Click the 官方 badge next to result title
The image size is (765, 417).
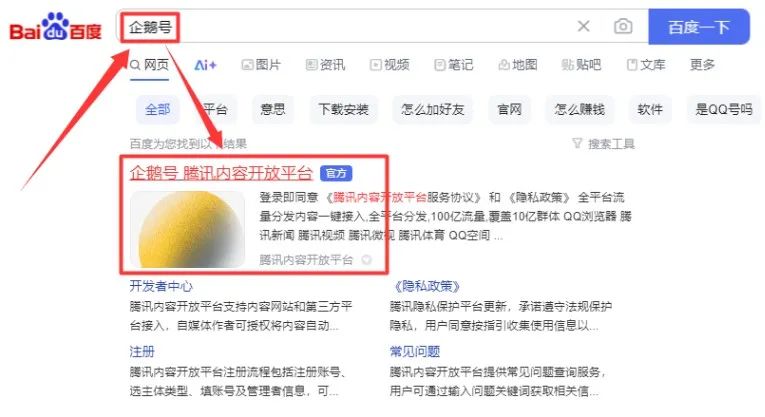pos(336,173)
